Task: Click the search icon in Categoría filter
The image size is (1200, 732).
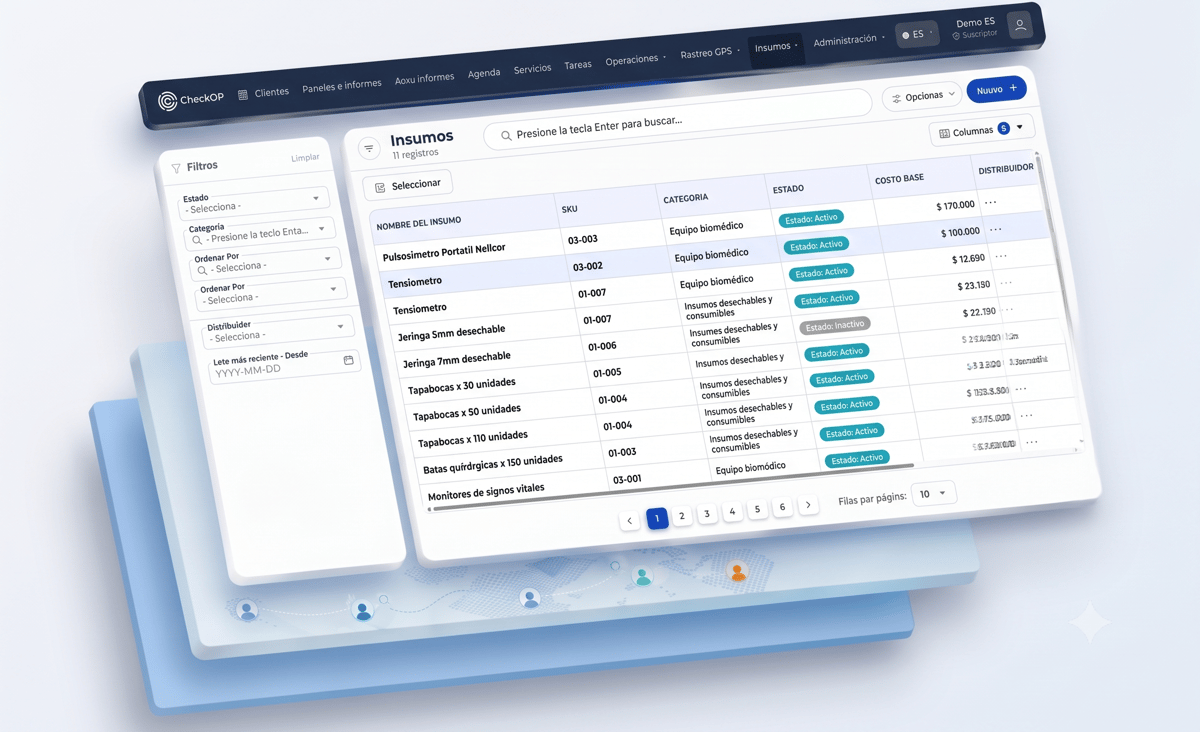Action: click(197, 240)
